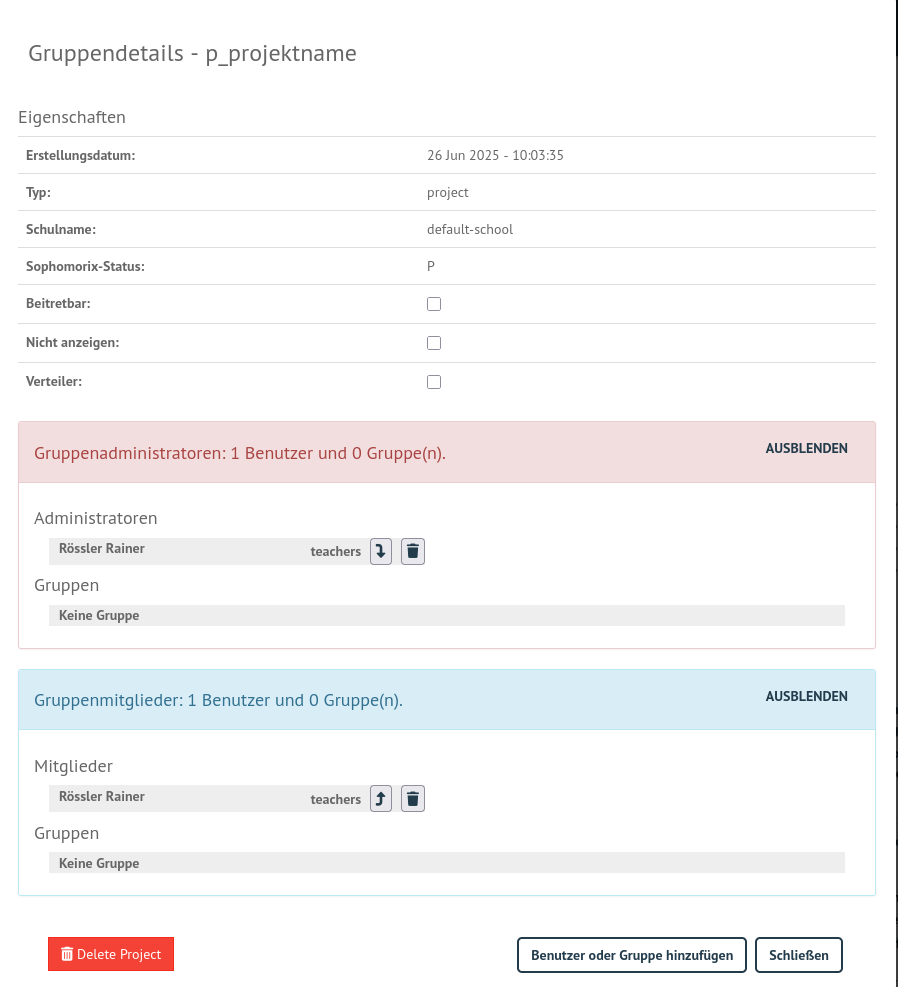Click the vertical scrollbar at right edge
Screen dimensions: 898x987
coord(895,494)
